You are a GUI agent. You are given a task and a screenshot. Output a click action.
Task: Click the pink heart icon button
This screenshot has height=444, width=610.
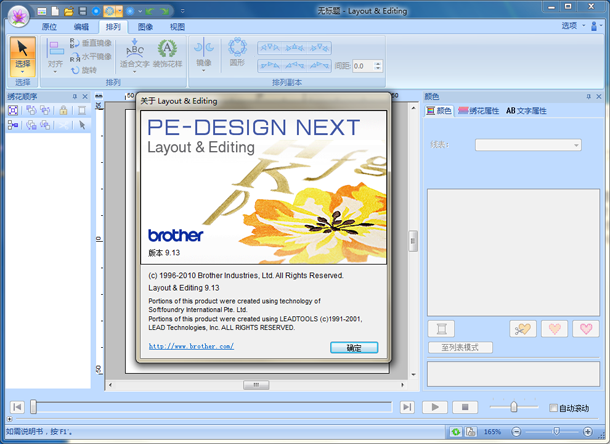tap(586, 329)
